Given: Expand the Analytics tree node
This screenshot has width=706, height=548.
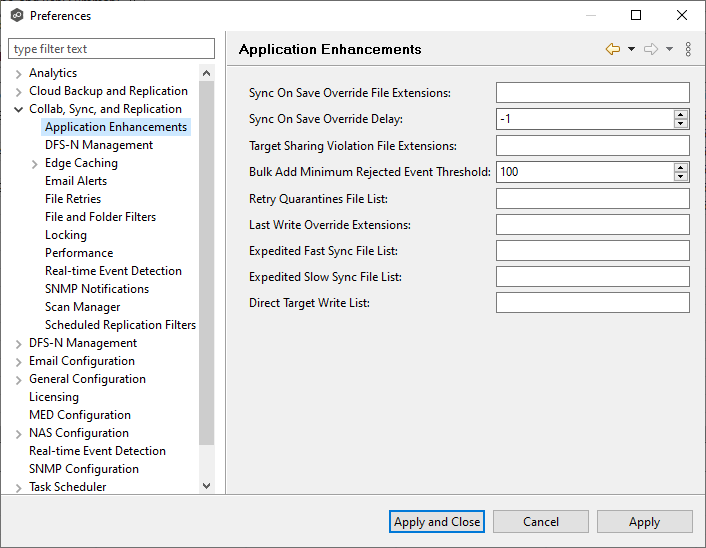Looking at the screenshot, I should click(x=19, y=73).
